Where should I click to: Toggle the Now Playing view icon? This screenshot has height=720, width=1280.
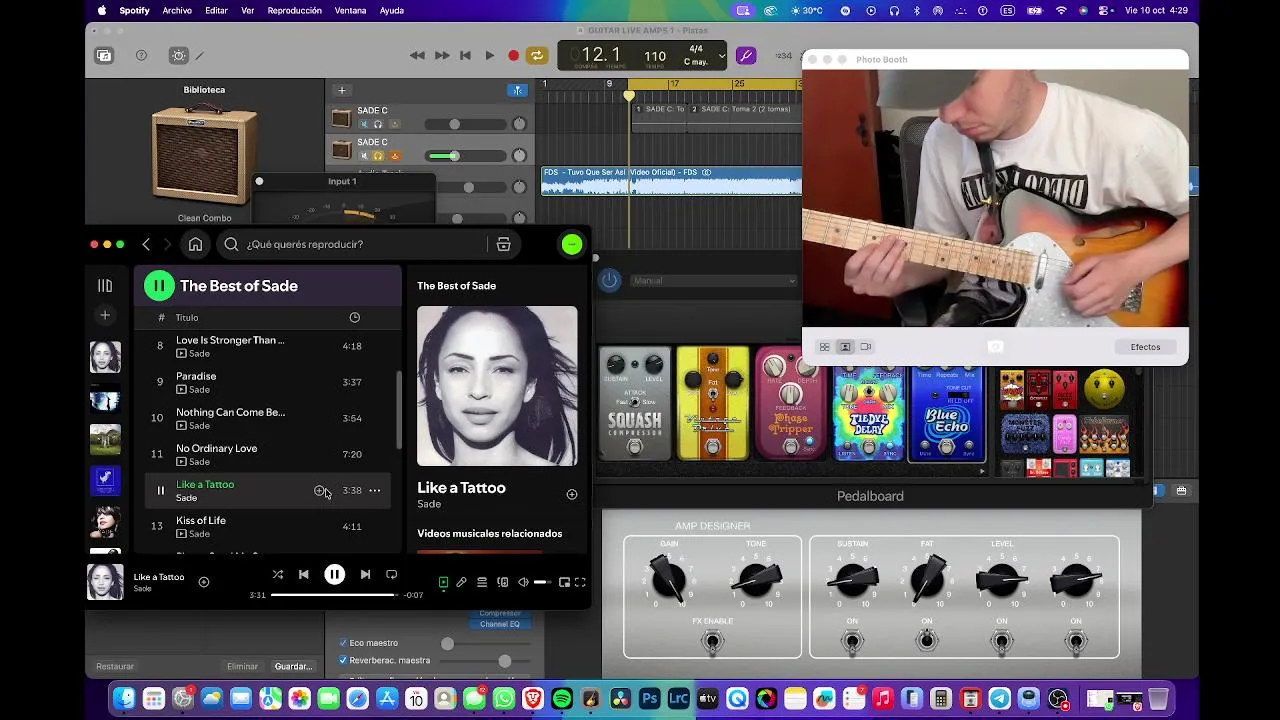[443, 582]
